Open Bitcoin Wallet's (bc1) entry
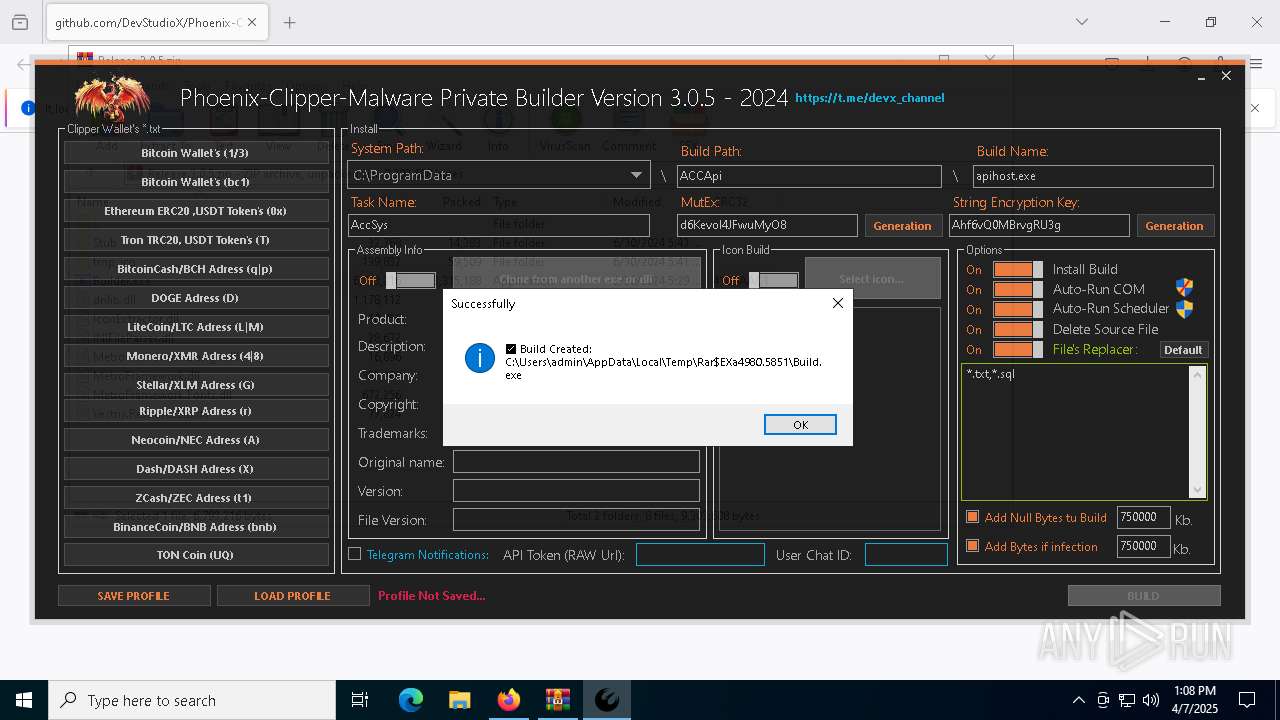1280x720 pixels. coord(196,182)
